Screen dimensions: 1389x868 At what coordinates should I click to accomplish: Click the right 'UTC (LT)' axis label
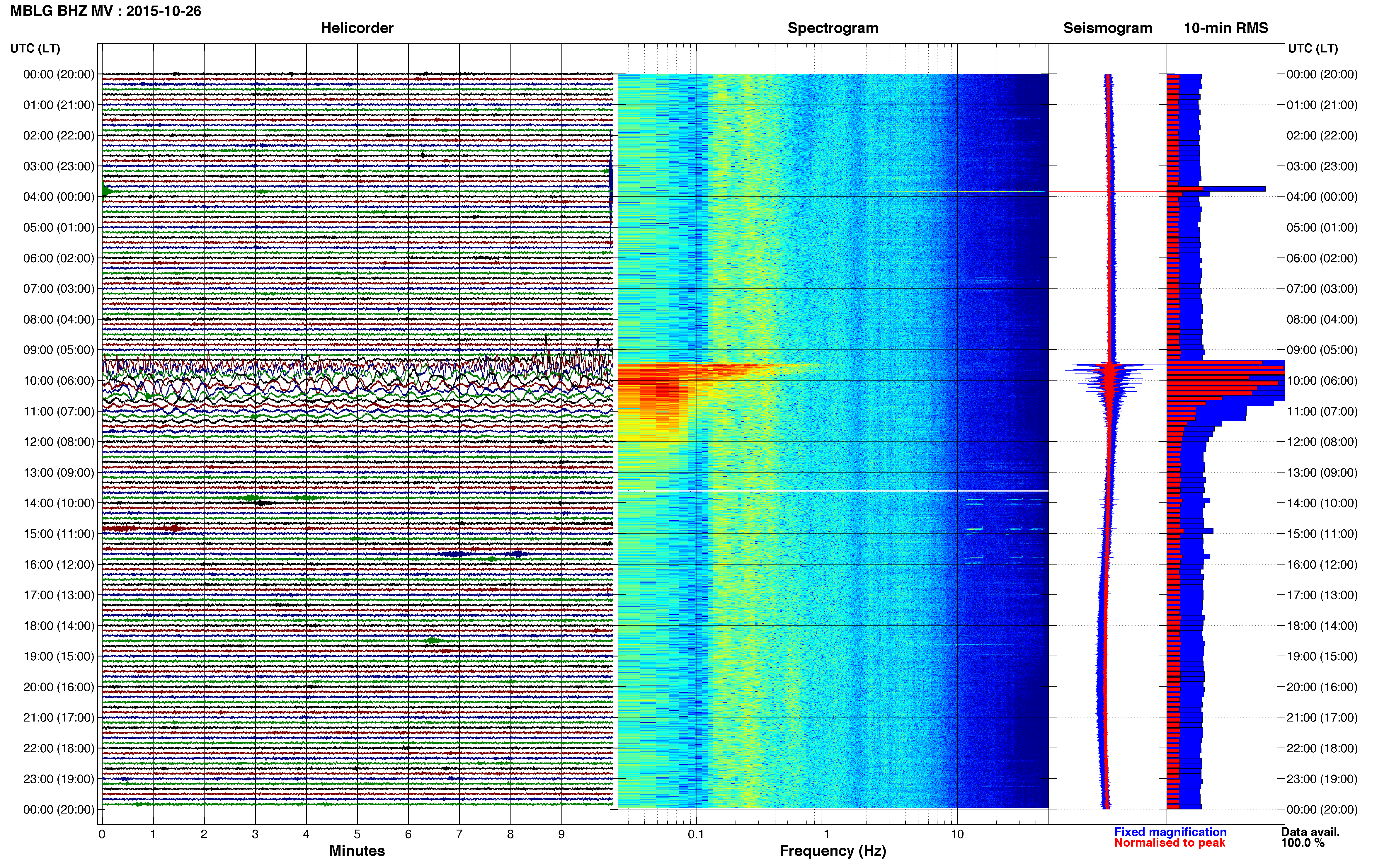(x=1313, y=48)
